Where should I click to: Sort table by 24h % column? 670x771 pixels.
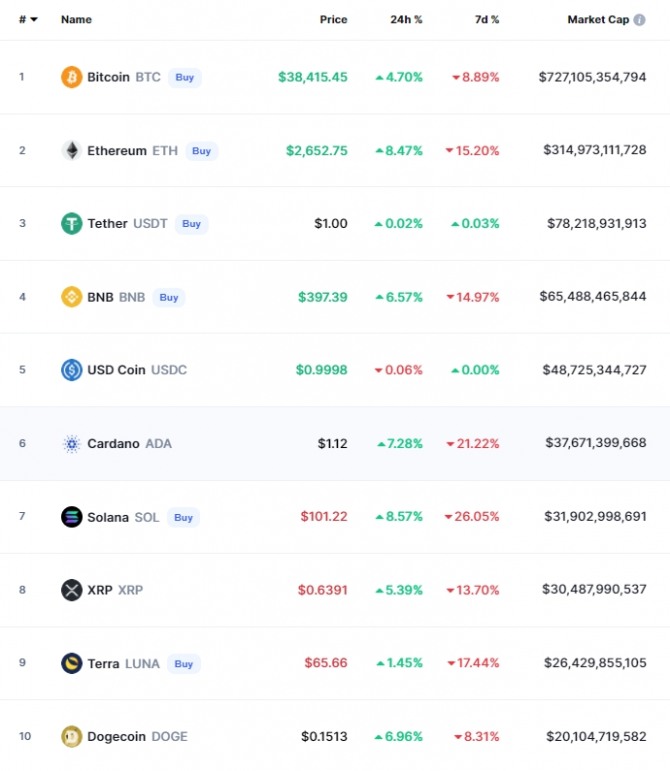pos(406,20)
